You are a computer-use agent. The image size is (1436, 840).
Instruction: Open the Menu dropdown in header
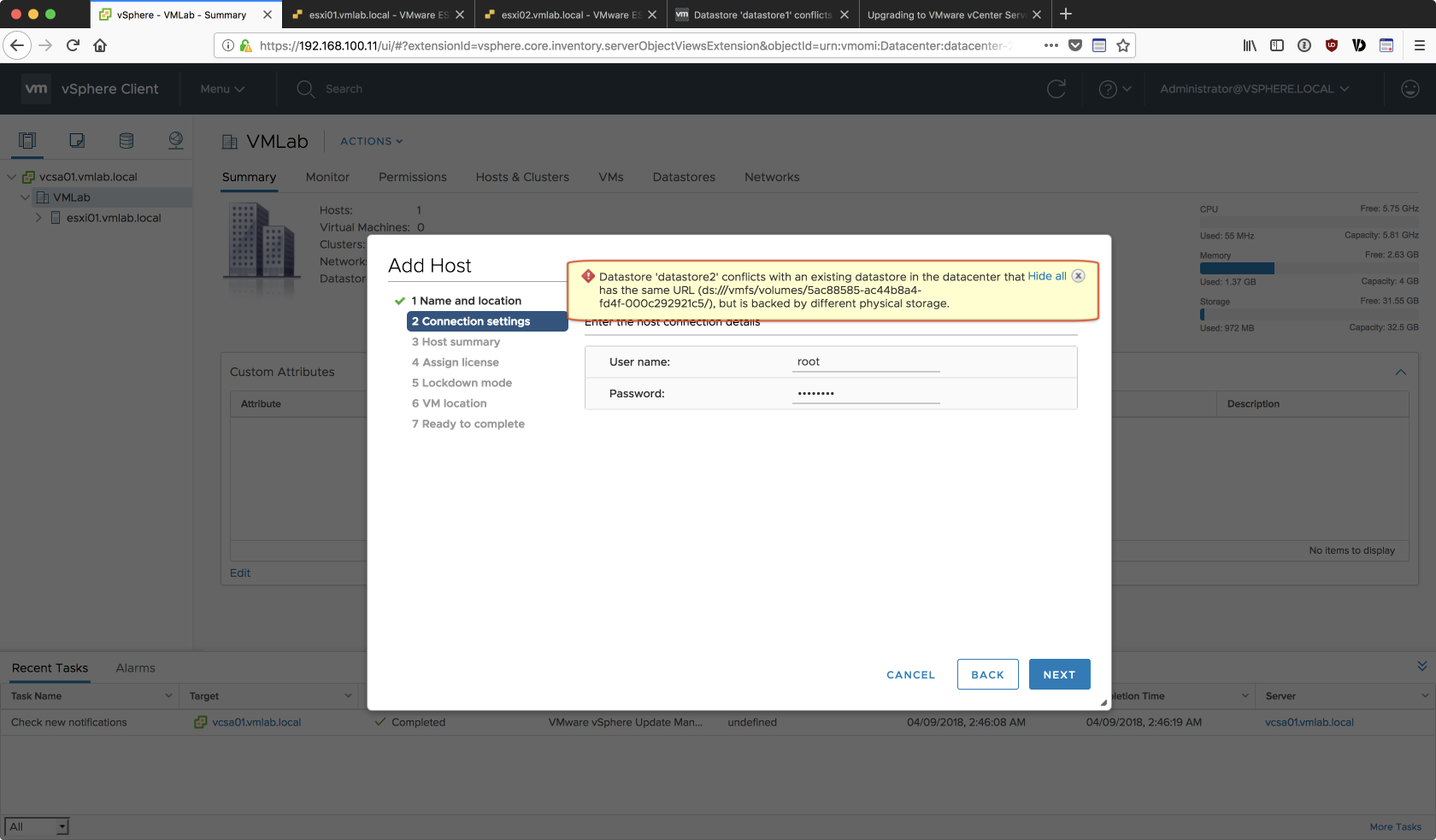pyautogui.click(x=222, y=89)
